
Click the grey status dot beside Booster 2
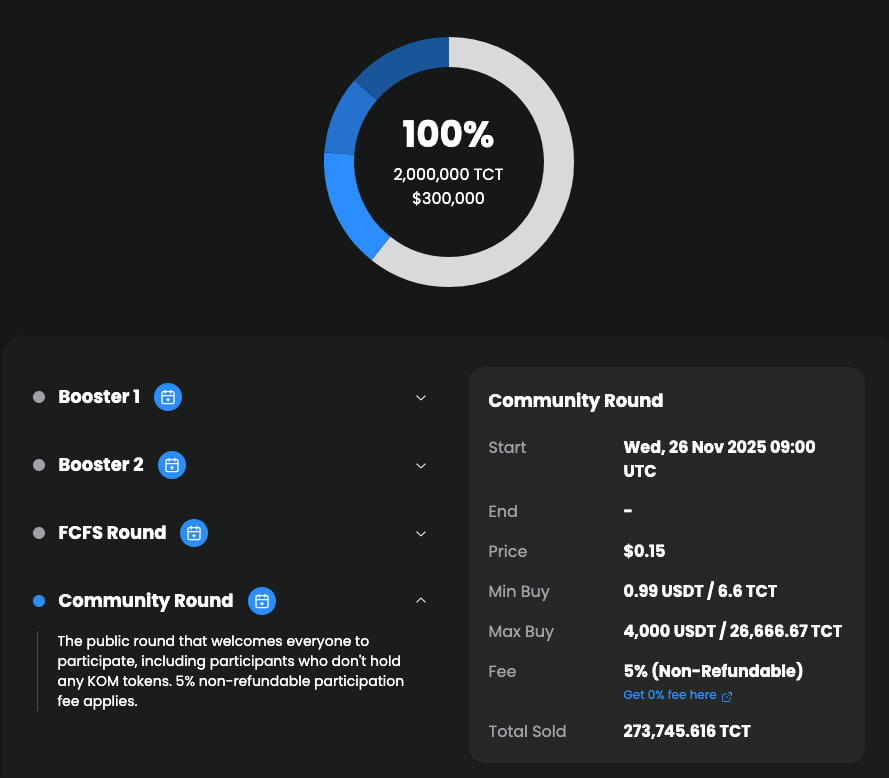tap(39, 465)
